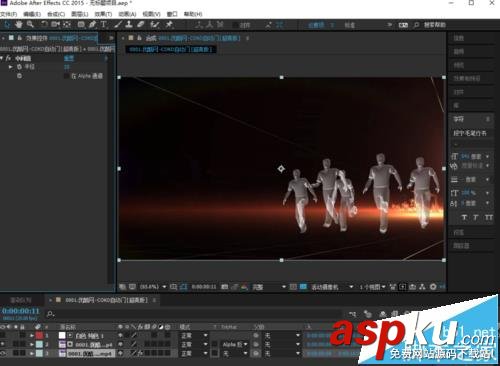This screenshot has height=366, width=500.
Task: Select the layer 3 mp4 name in timeline
Action: tap(91, 353)
